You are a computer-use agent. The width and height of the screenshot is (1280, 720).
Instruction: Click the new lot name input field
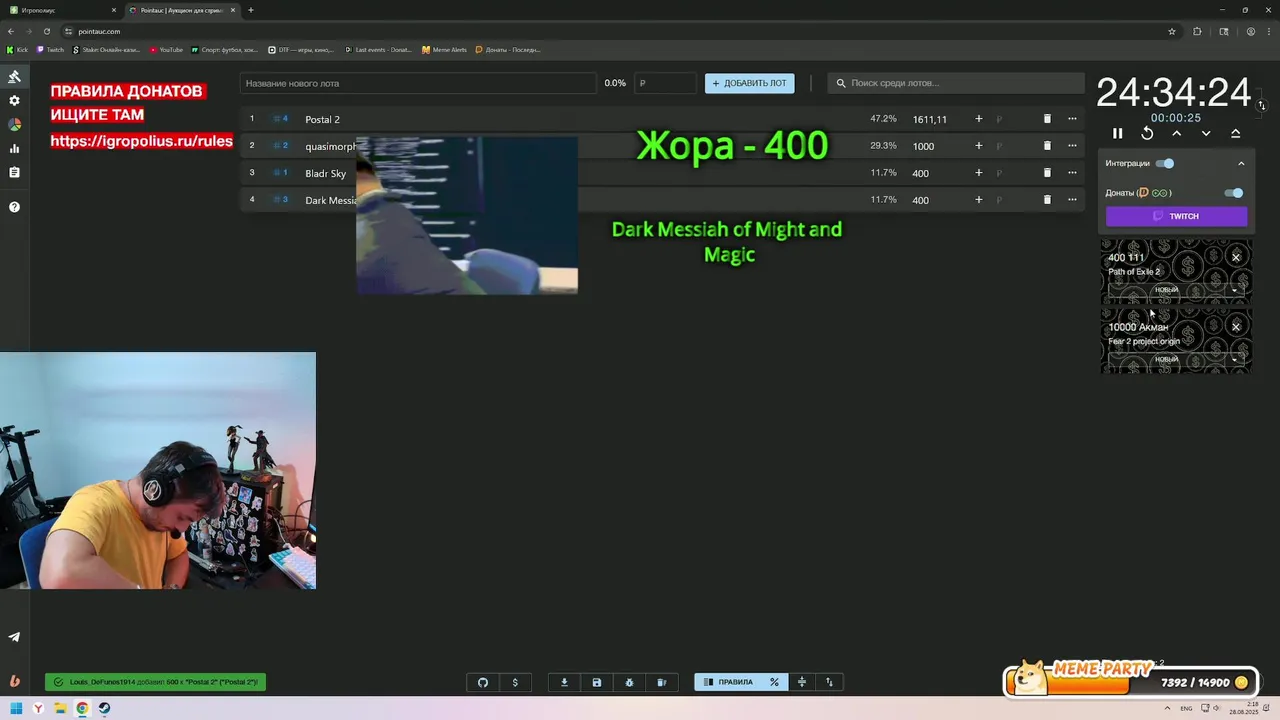tap(418, 83)
